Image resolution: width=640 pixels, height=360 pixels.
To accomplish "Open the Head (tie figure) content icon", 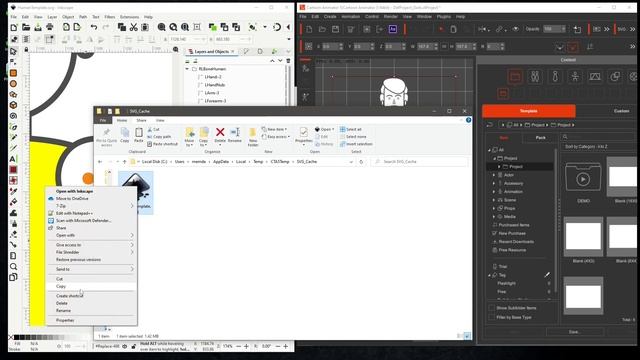I will (x=555, y=76).
